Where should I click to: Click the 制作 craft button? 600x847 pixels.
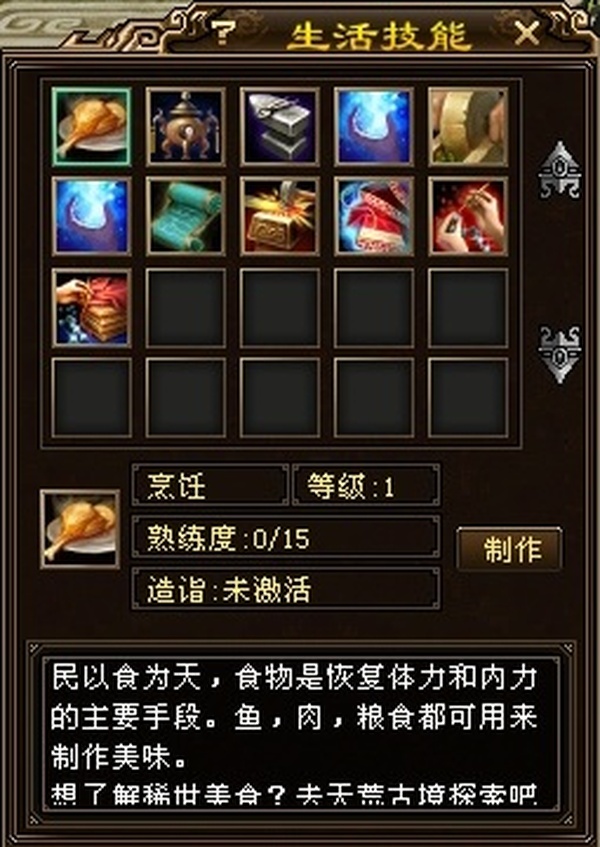coord(509,549)
